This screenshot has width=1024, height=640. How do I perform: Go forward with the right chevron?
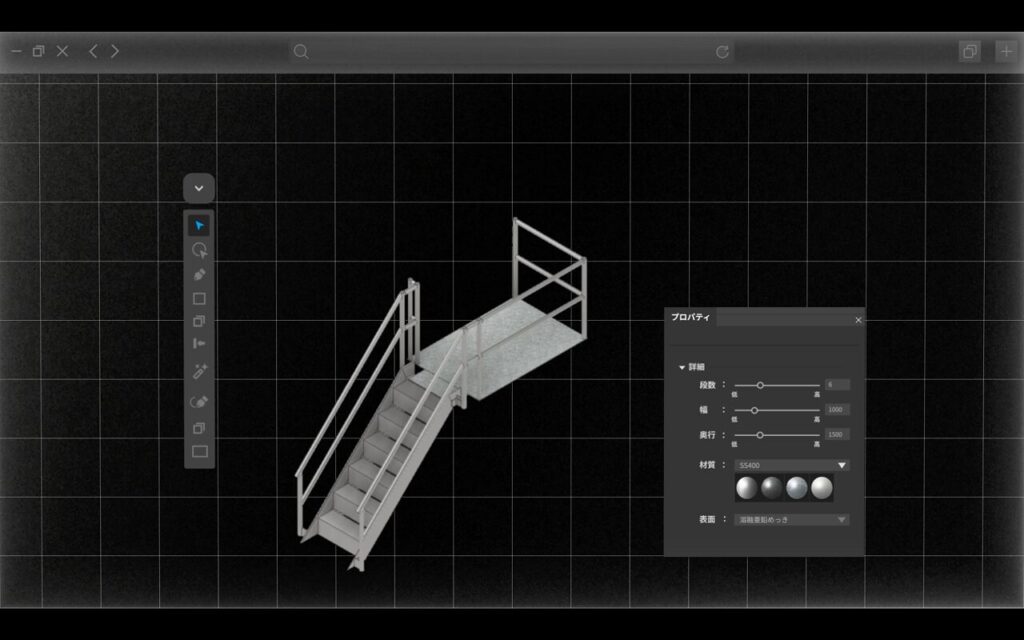115,51
